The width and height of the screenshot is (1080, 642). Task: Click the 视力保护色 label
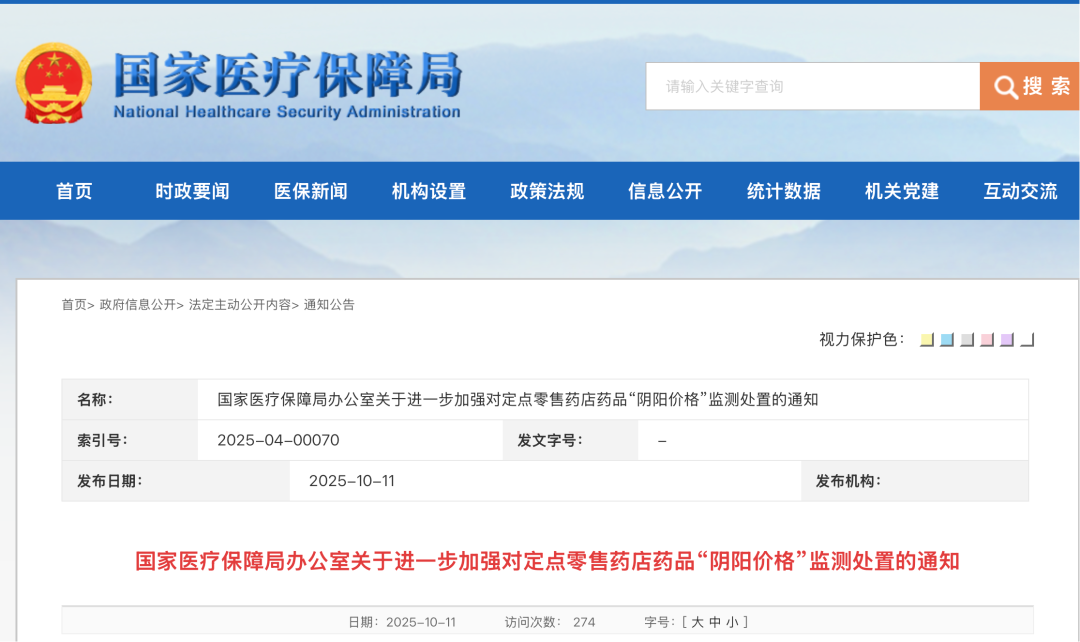[861, 340]
